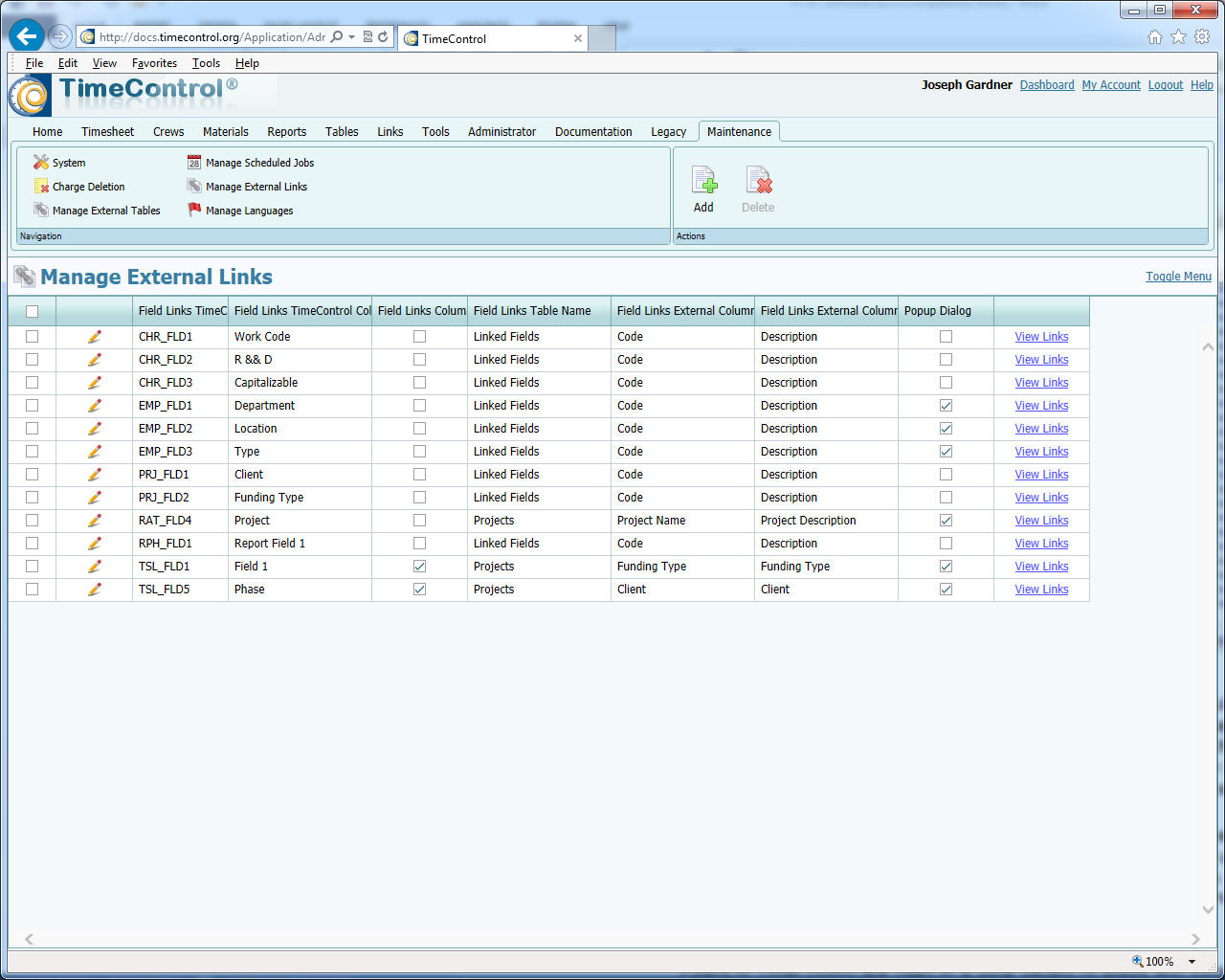The image size is (1225, 980).
Task: Switch to the Timesheet tab
Action: tap(107, 132)
